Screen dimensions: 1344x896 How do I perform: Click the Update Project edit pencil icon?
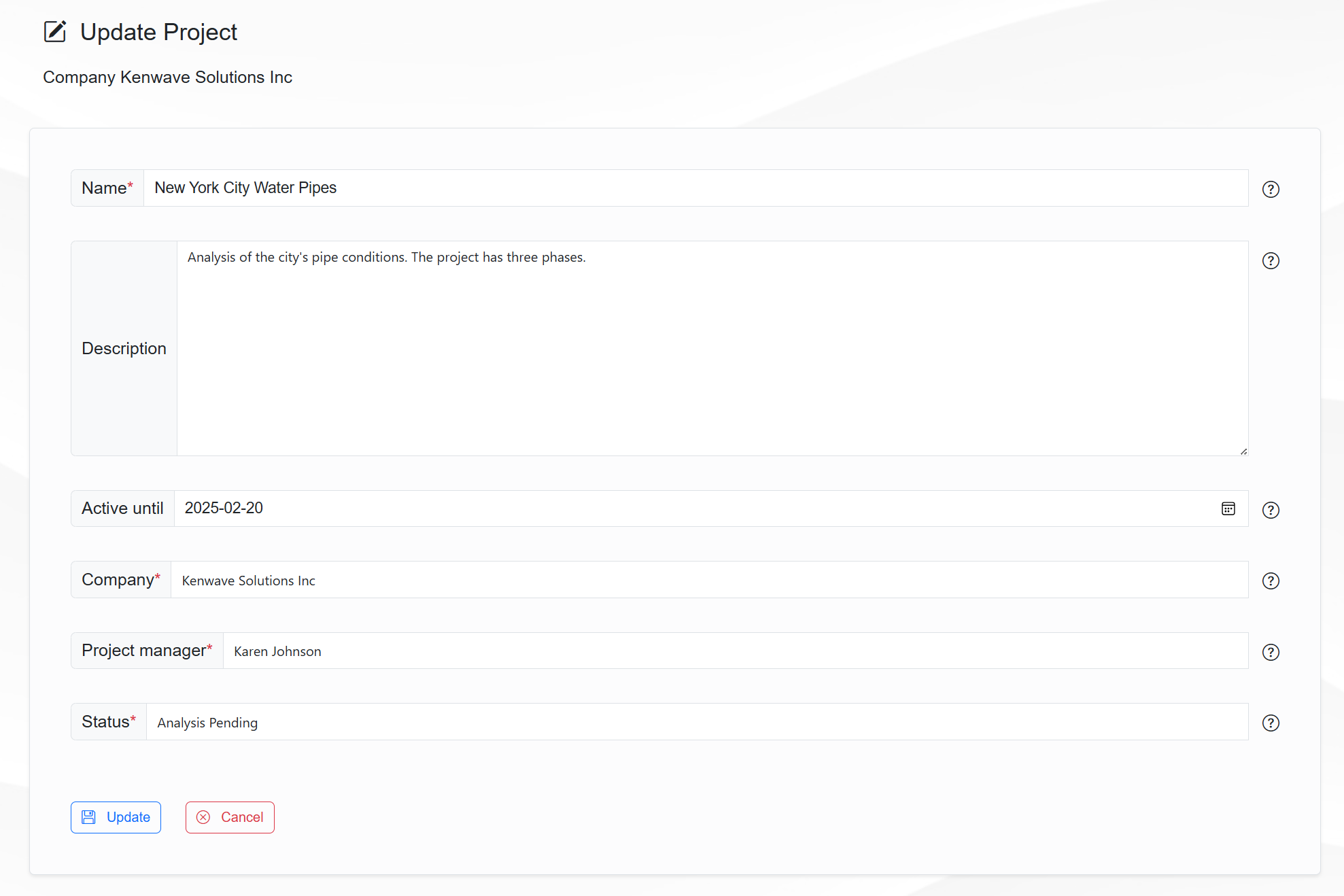point(55,32)
